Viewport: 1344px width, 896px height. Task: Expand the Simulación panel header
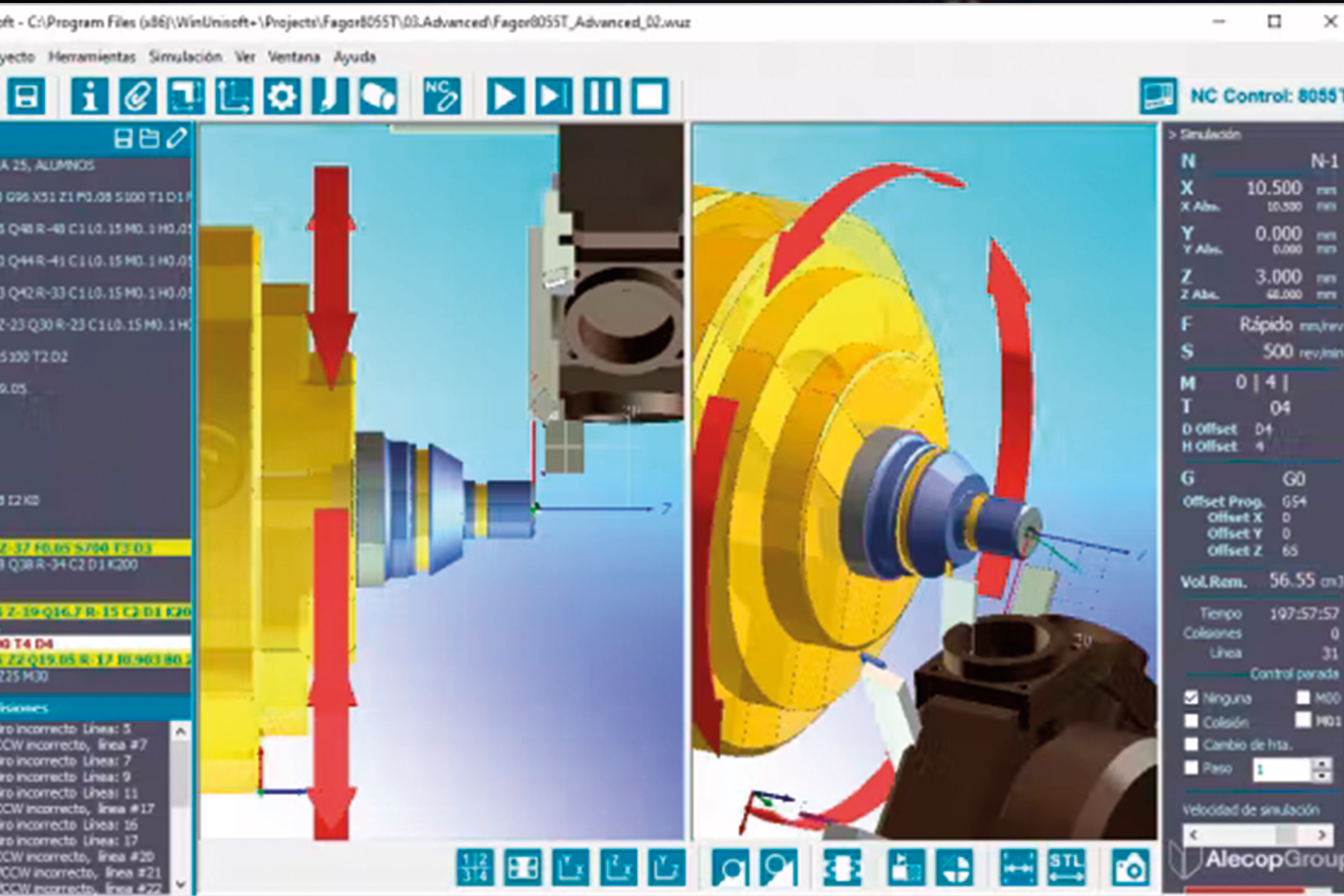[1210, 135]
